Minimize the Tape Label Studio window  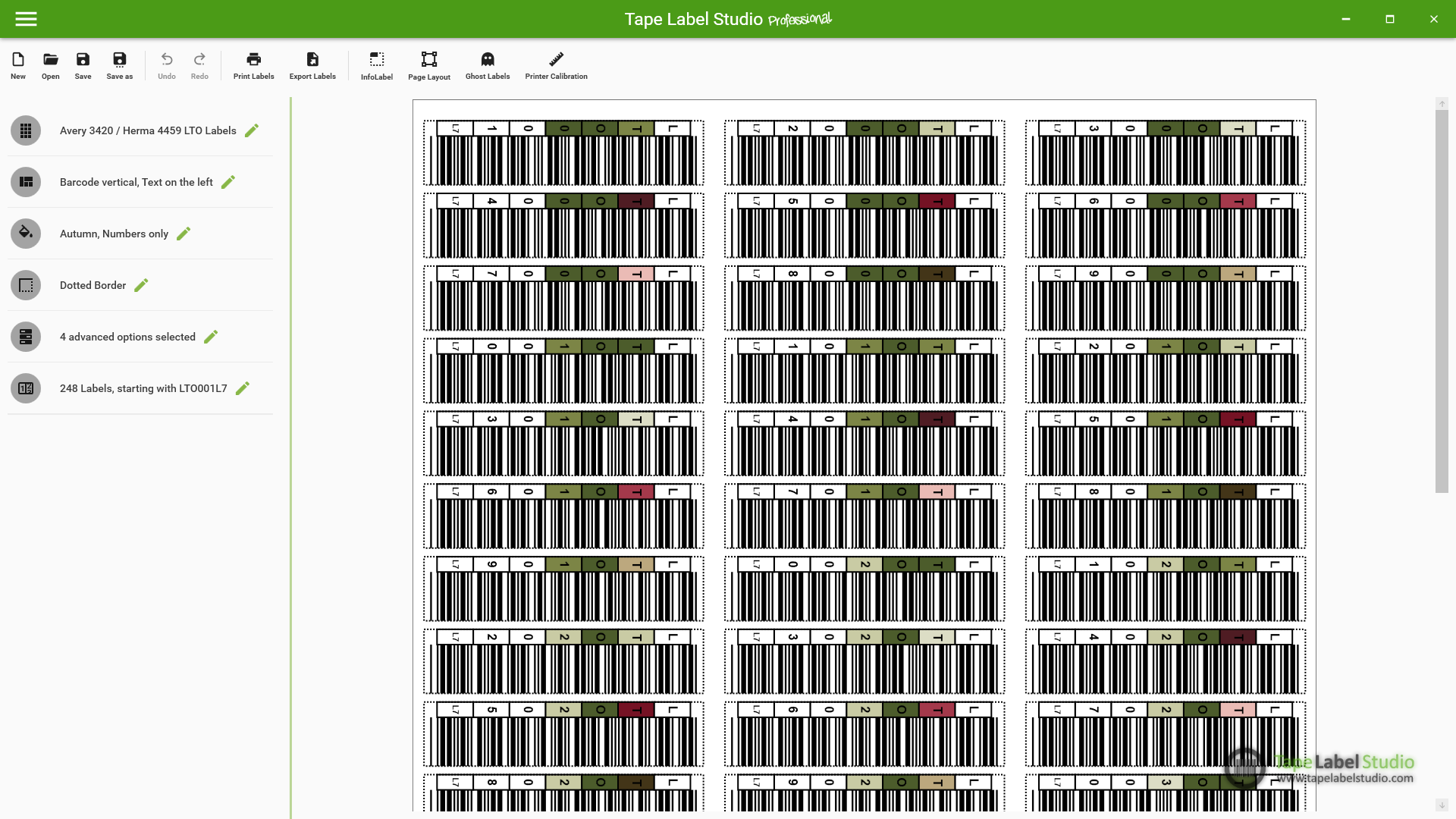1346,19
